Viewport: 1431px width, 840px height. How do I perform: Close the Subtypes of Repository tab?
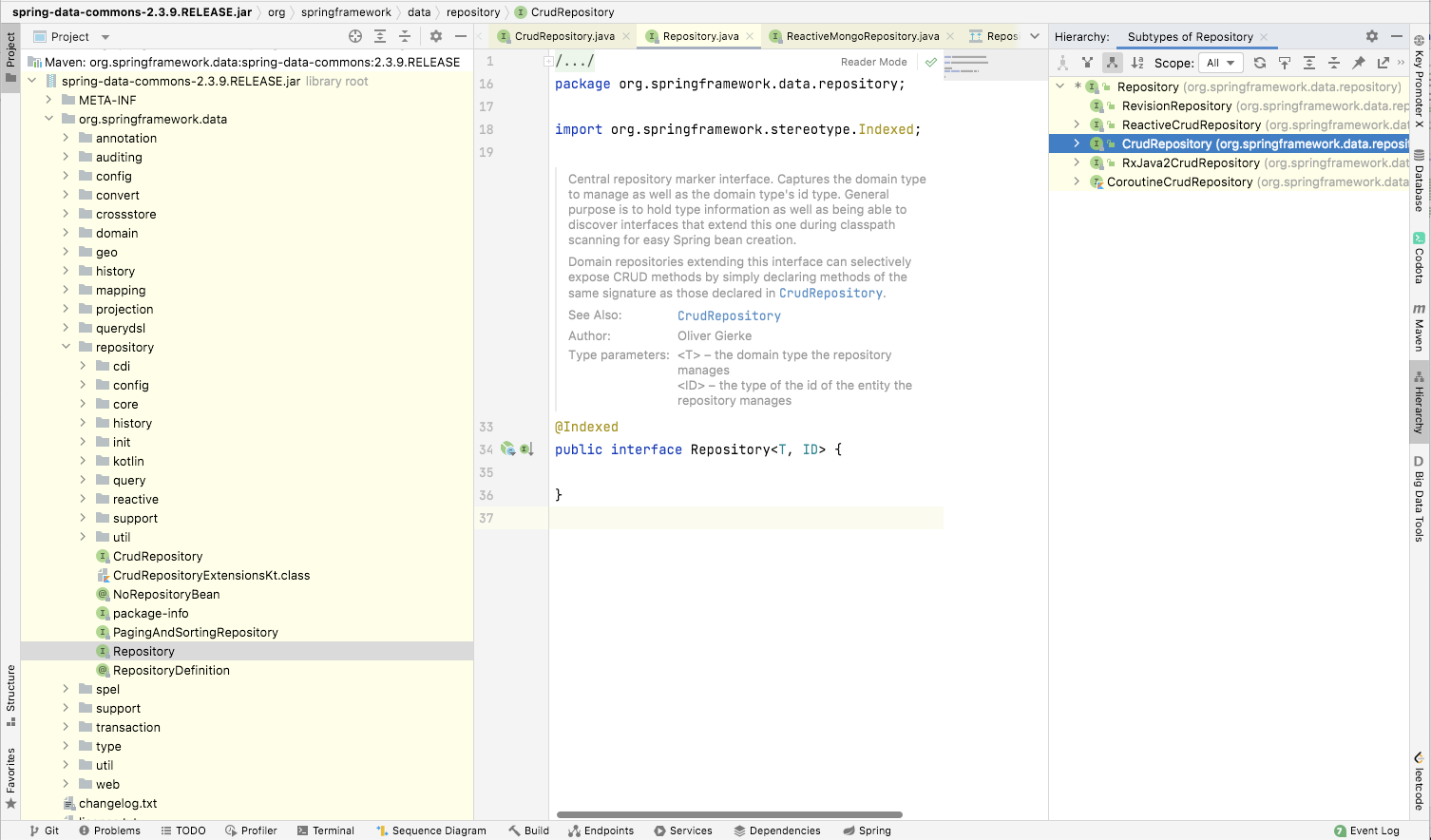[x=1264, y=37]
